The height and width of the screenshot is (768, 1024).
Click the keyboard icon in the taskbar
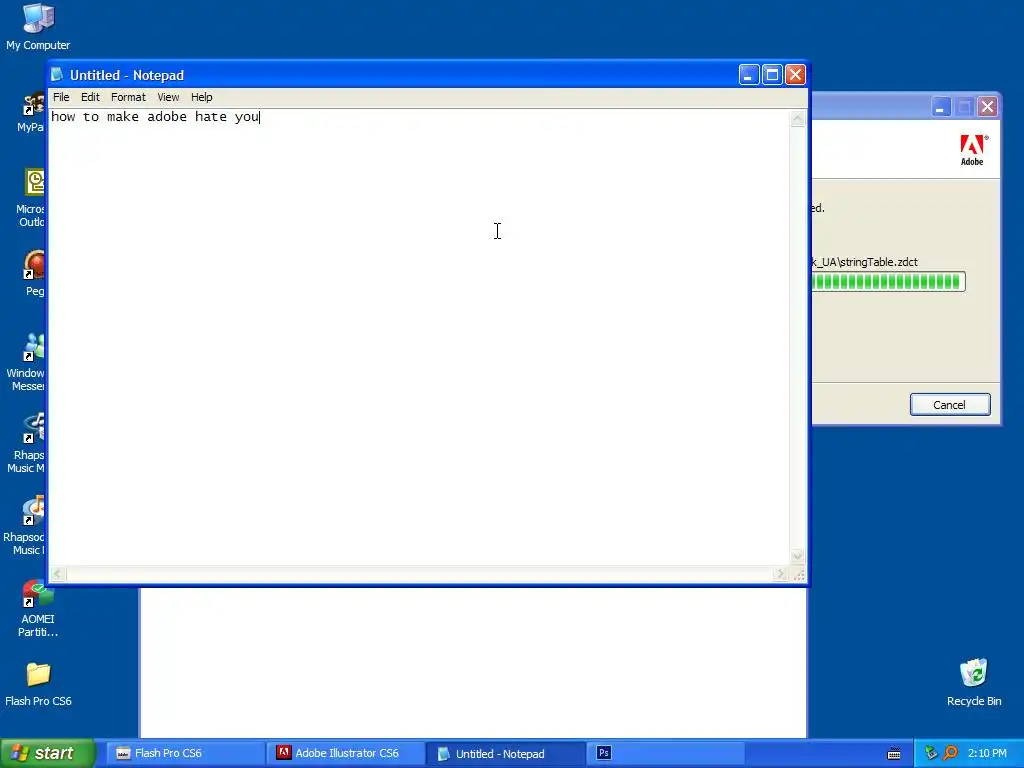(894, 754)
